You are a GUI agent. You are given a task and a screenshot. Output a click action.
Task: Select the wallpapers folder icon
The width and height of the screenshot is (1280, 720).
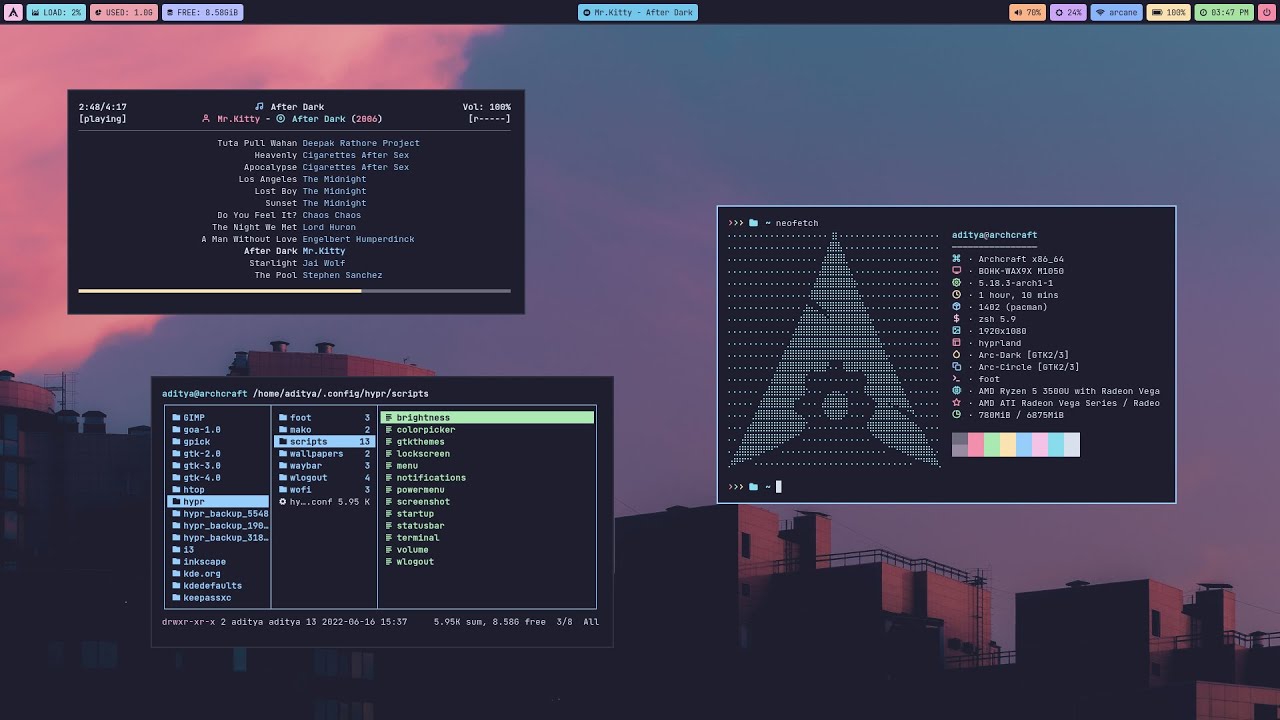pos(283,454)
